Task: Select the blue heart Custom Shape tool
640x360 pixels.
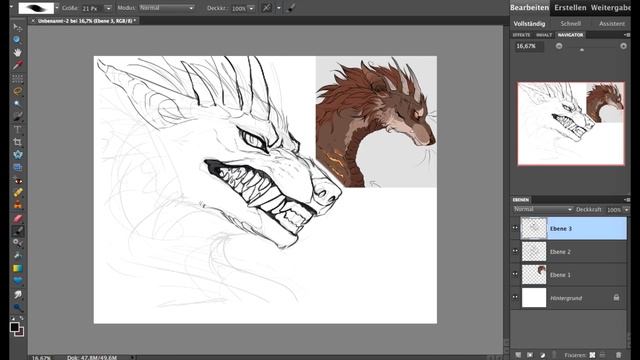Action: 17,280
